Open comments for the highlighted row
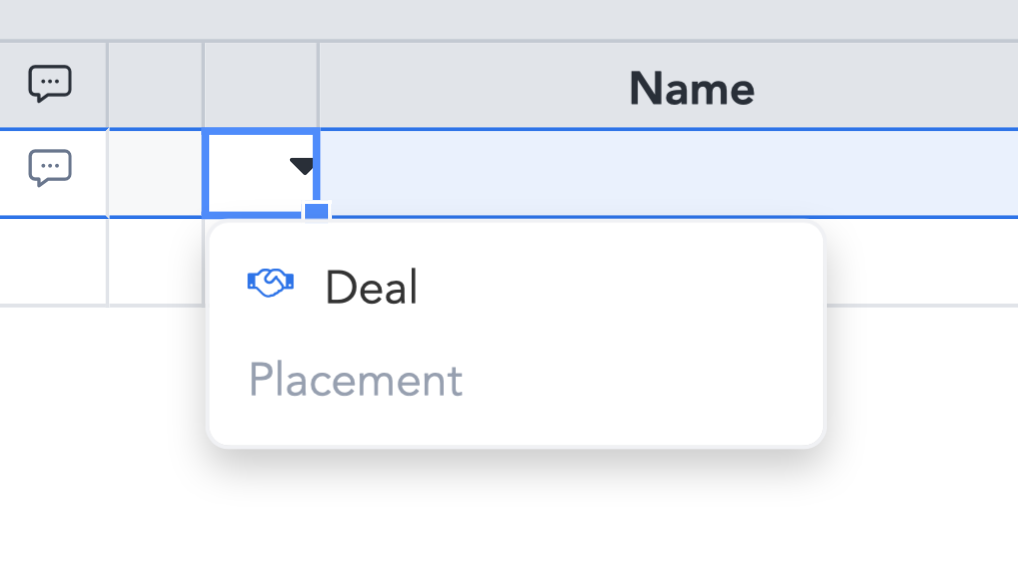 coord(50,168)
